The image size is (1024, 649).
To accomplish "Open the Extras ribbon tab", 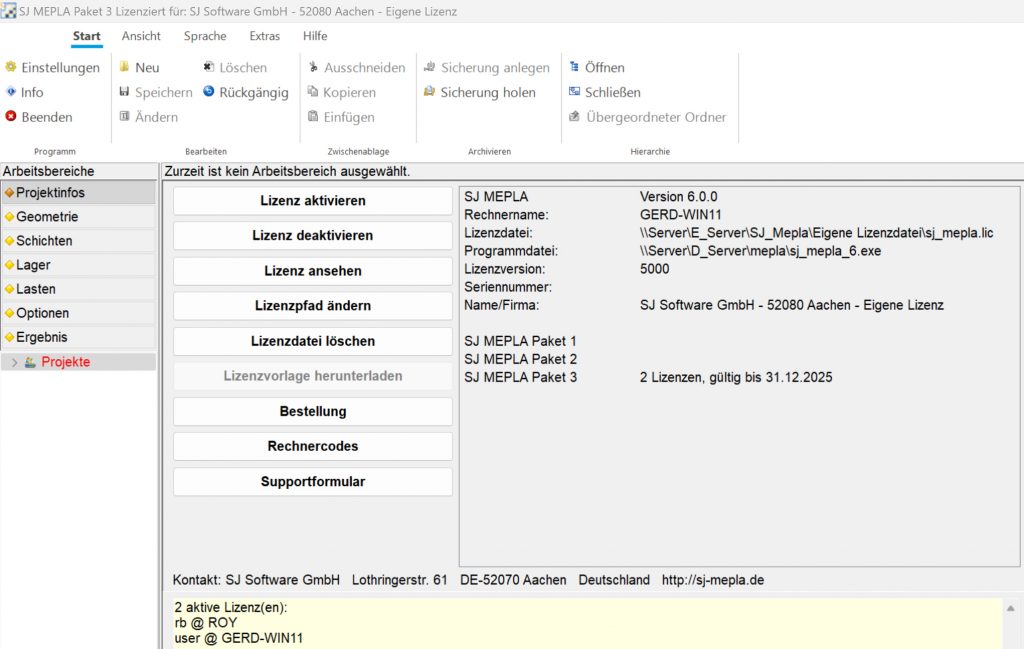I will tap(265, 36).
